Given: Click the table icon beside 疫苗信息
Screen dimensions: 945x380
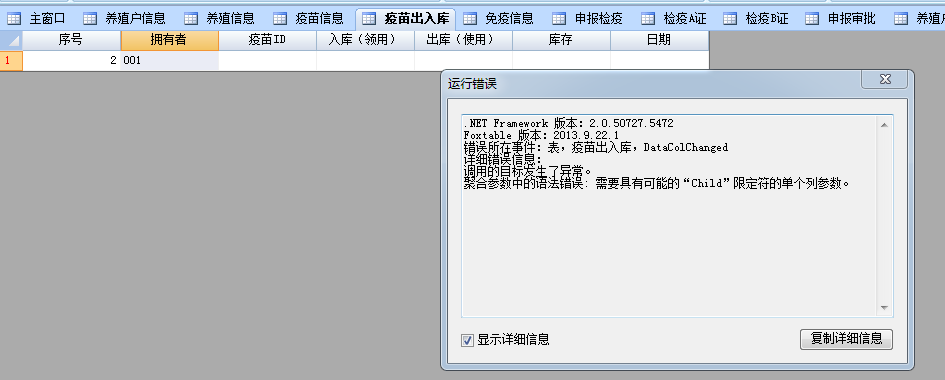Looking at the screenshot, I should [x=280, y=19].
